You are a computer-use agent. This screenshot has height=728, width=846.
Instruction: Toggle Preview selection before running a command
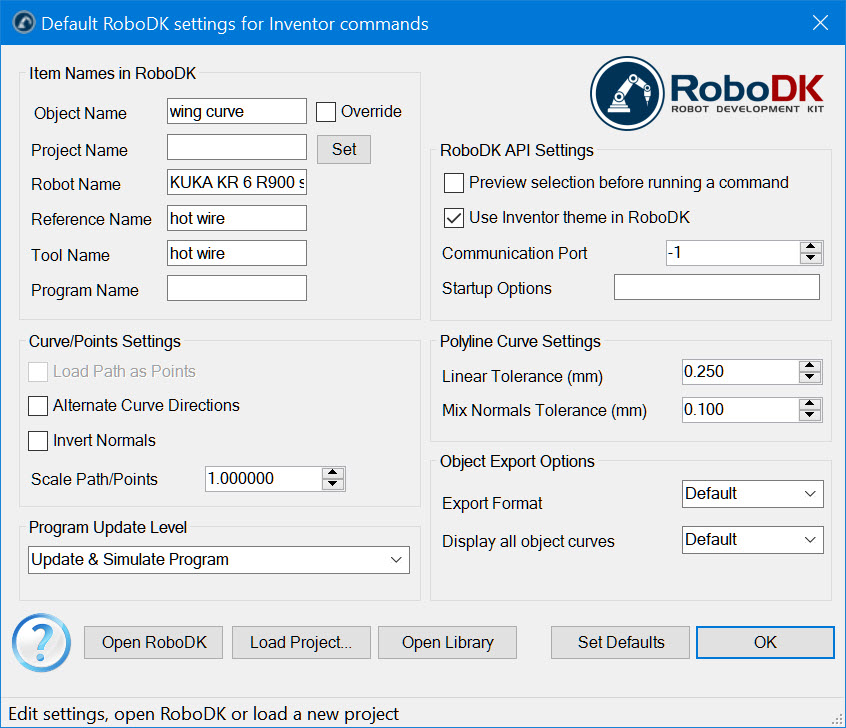(x=454, y=183)
